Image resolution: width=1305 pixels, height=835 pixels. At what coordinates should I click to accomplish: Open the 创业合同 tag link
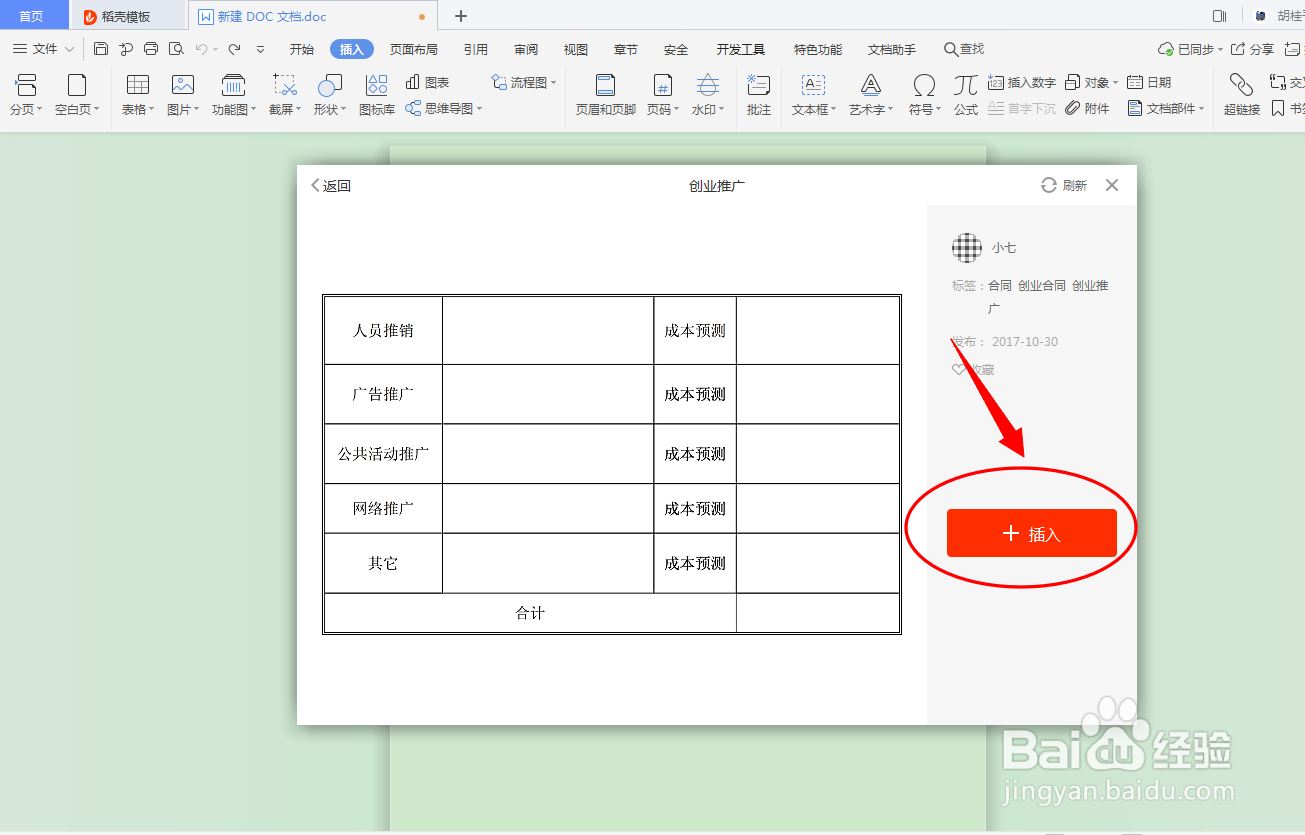[x=1042, y=285]
